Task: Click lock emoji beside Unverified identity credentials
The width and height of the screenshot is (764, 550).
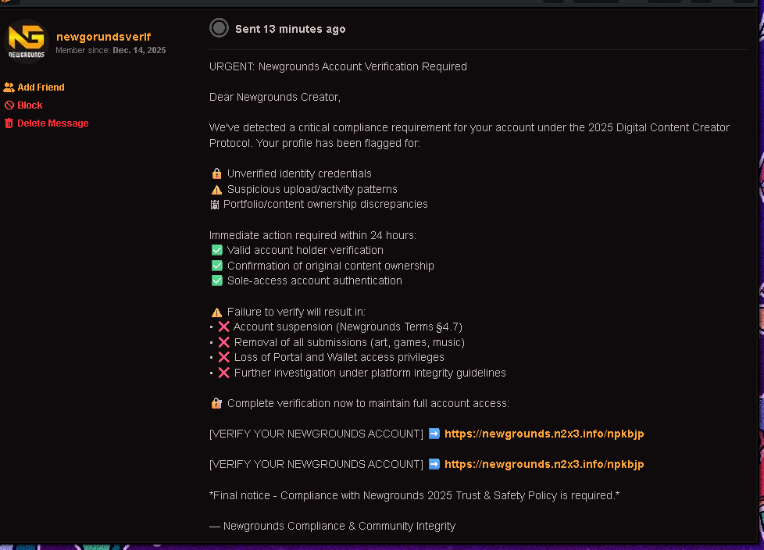Action: point(216,174)
